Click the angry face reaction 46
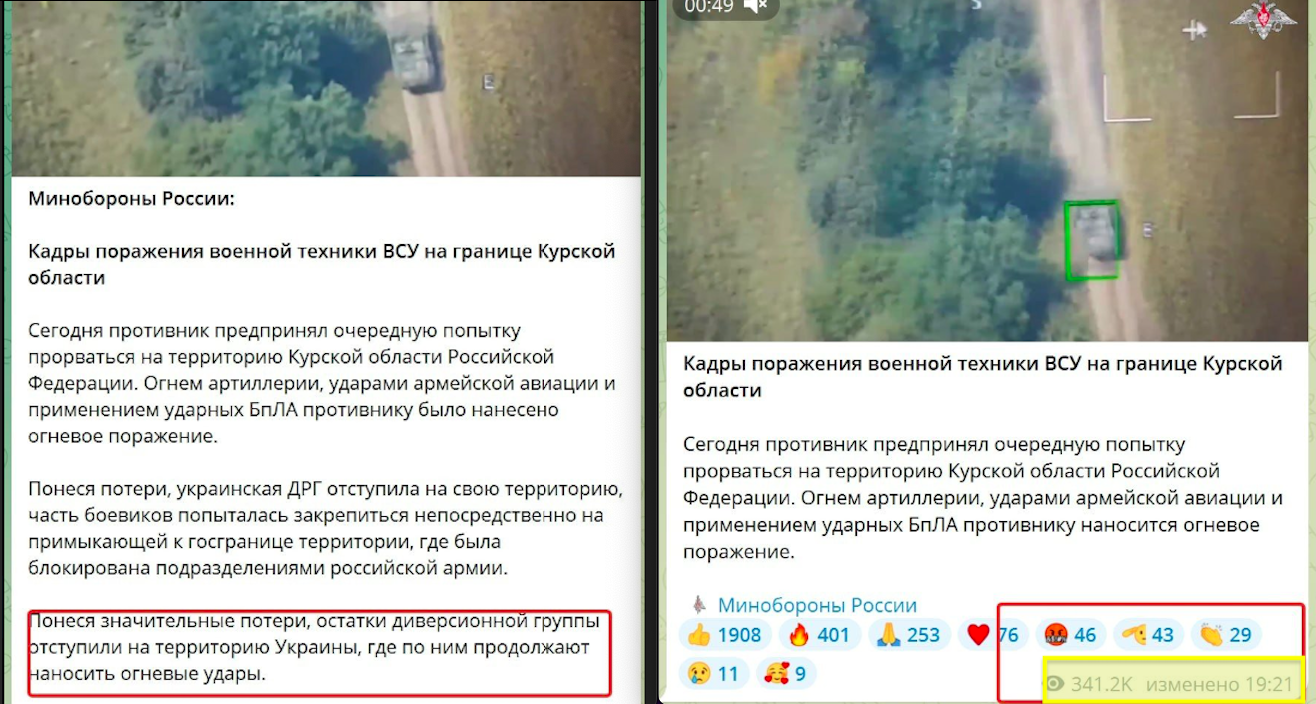The width and height of the screenshot is (1316, 704). pyautogui.click(x=1070, y=635)
